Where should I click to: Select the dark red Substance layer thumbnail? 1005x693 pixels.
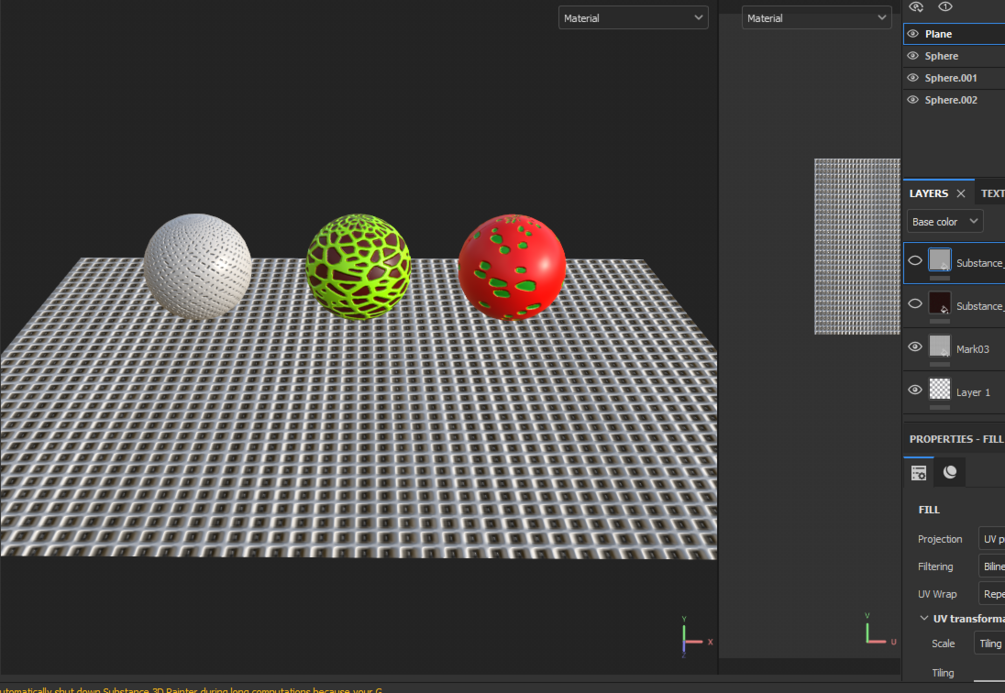(x=940, y=303)
